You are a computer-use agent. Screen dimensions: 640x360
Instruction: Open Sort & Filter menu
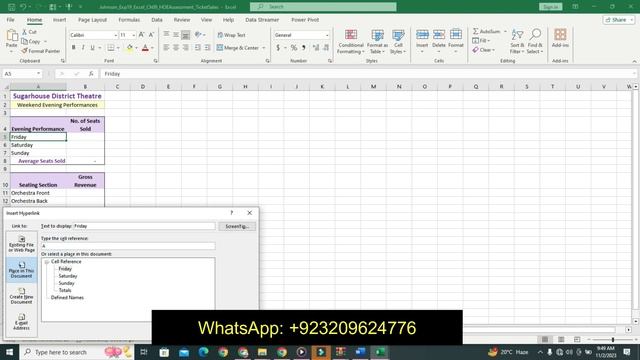click(x=517, y=41)
